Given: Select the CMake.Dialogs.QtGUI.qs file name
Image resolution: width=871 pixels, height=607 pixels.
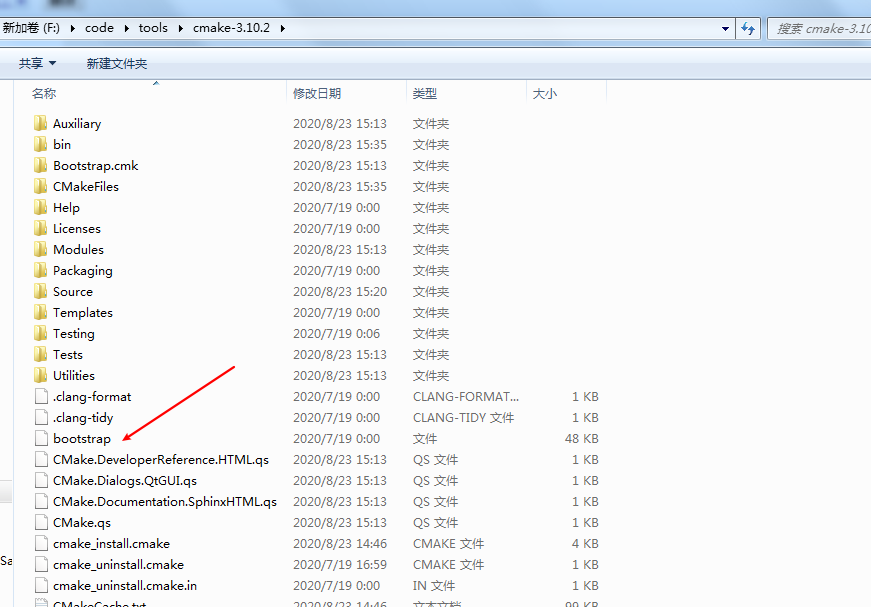Looking at the screenshot, I should (125, 481).
